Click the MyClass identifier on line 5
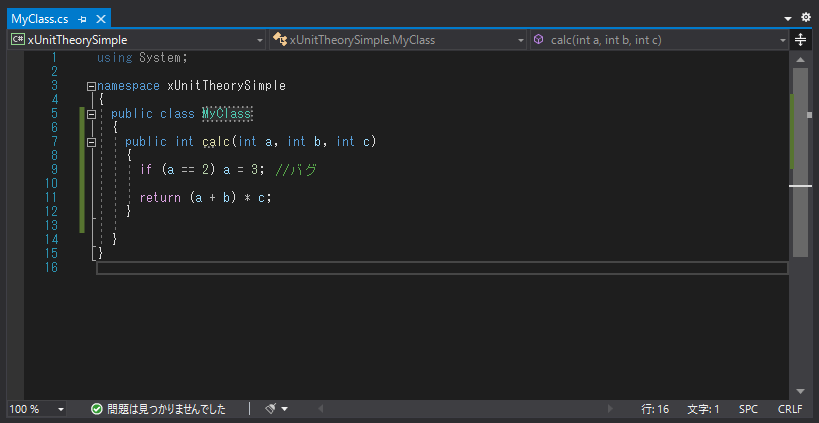The width and height of the screenshot is (819, 423). coord(227,113)
